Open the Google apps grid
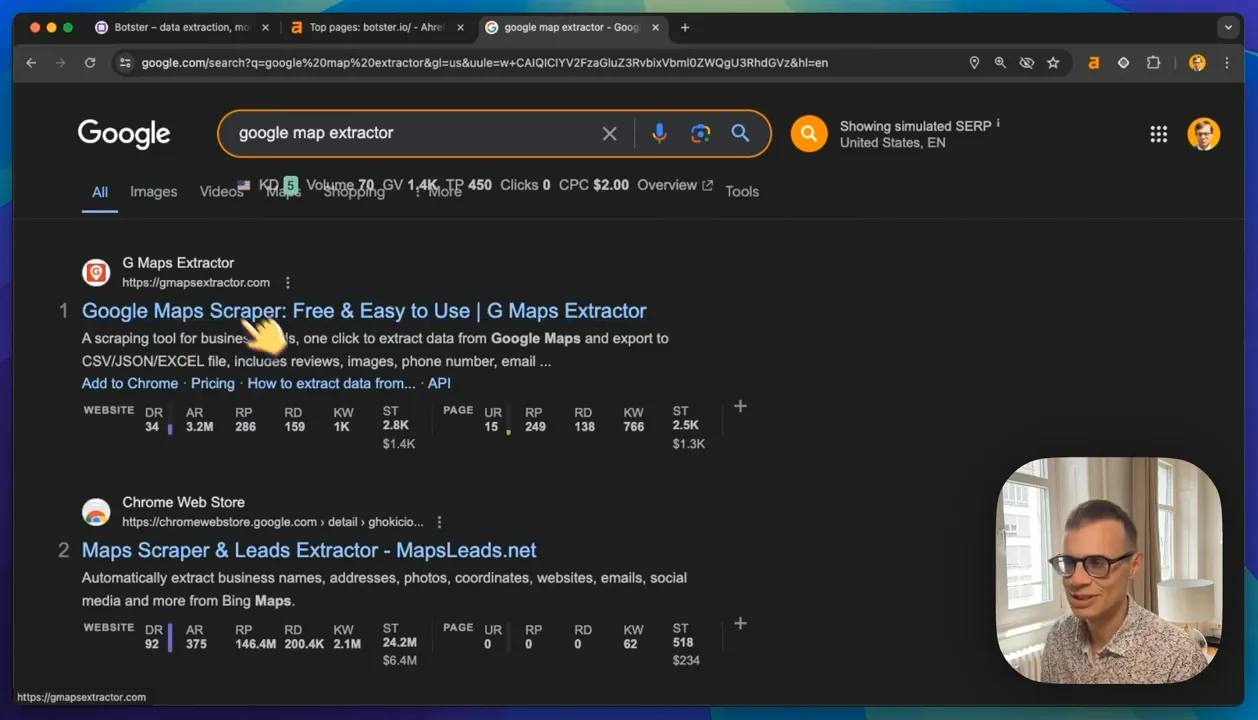 pyautogui.click(x=1158, y=134)
